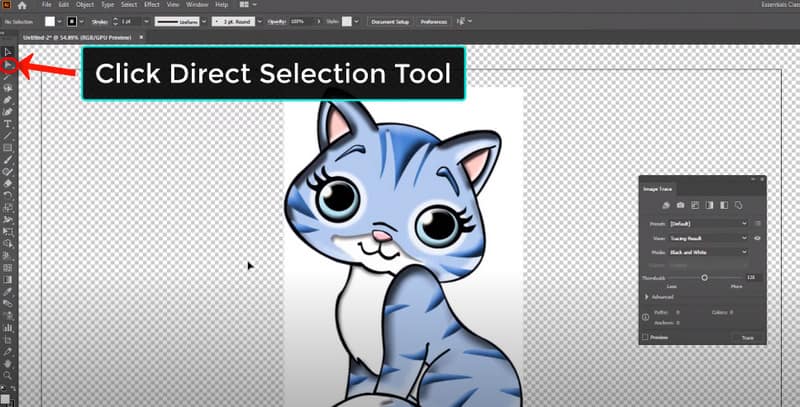Select the Gradient tool
Image resolution: width=800 pixels, height=407 pixels.
click(x=8, y=279)
